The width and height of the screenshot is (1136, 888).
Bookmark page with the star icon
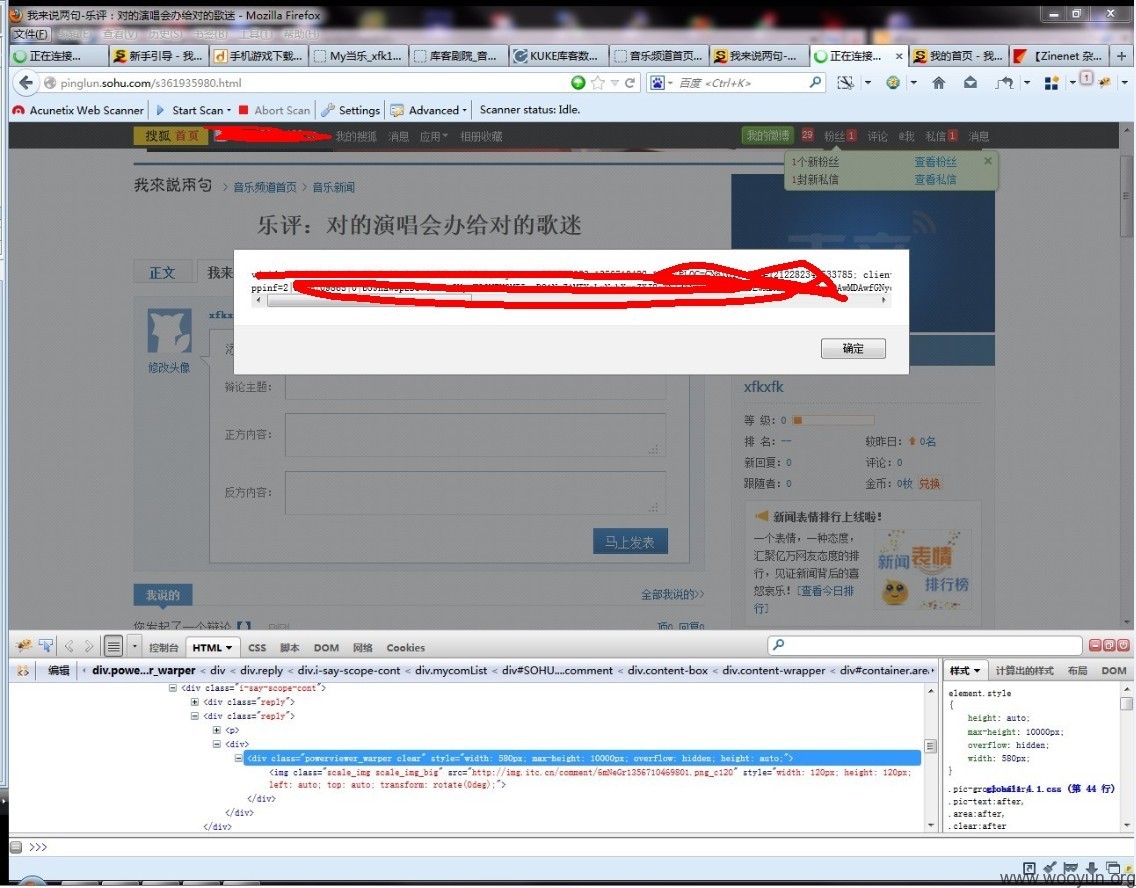(597, 83)
